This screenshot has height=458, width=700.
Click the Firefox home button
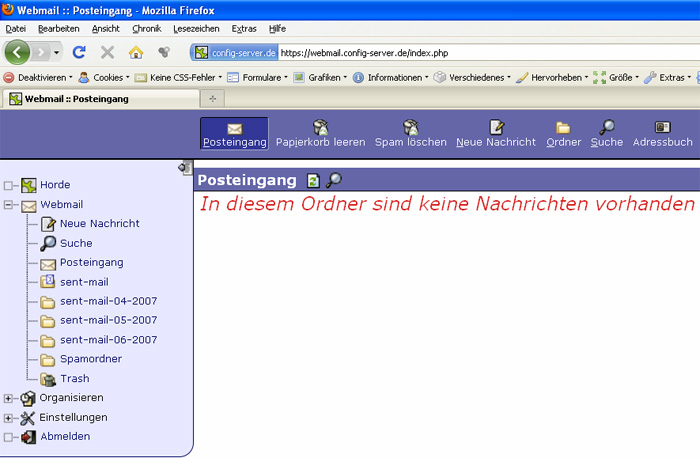pos(135,51)
